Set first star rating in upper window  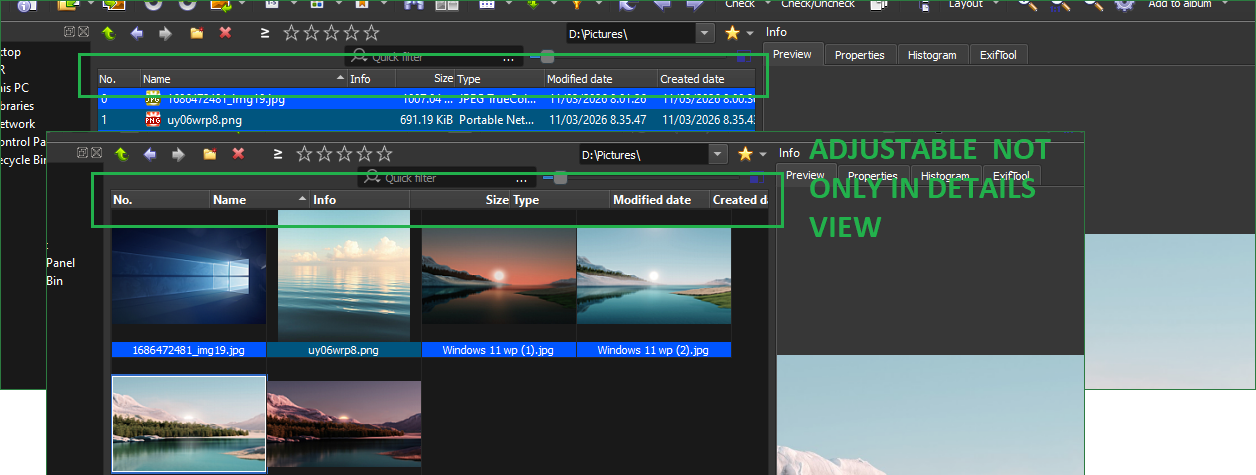click(291, 33)
